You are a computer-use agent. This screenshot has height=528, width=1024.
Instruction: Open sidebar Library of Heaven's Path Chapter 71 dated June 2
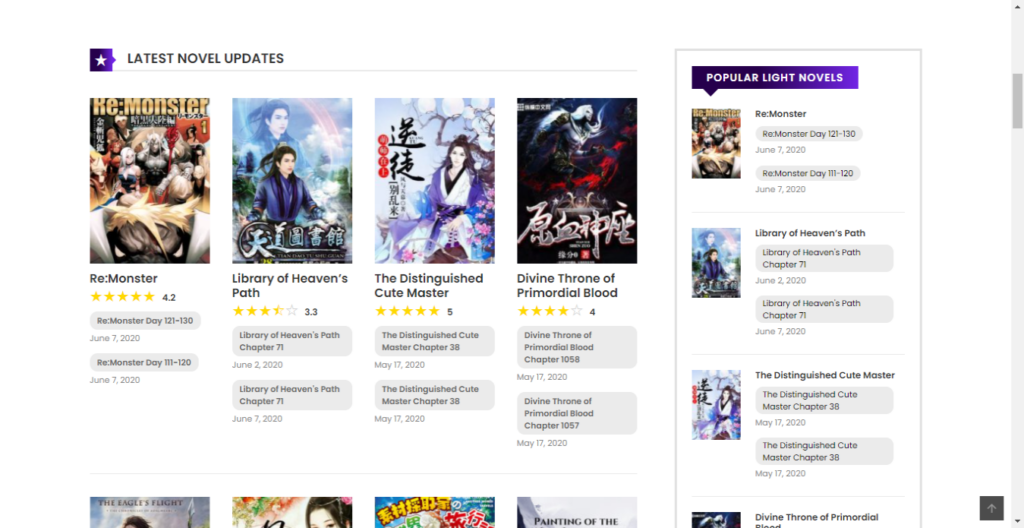(x=824, y=258)
